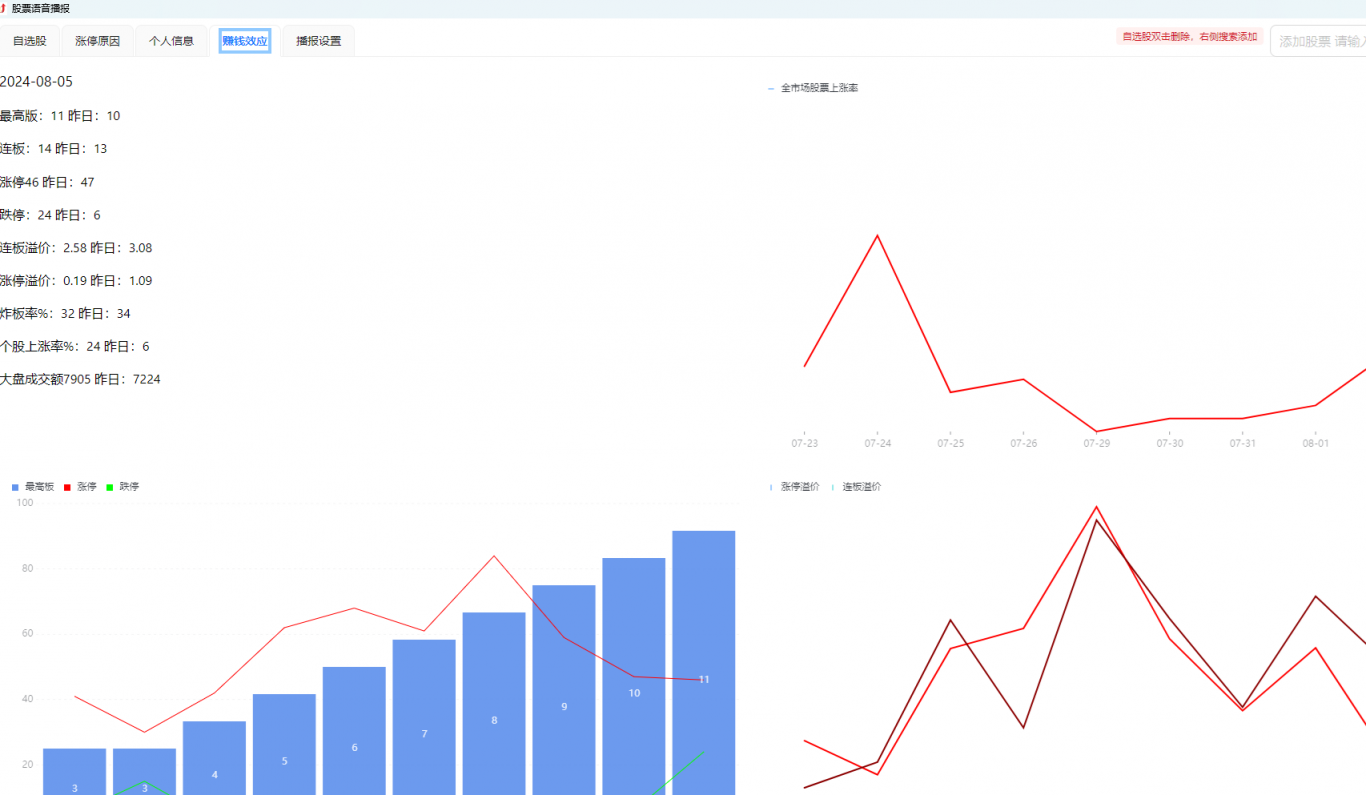
Task: Click the bar labeled 6
Action: [x=354, y=731]
